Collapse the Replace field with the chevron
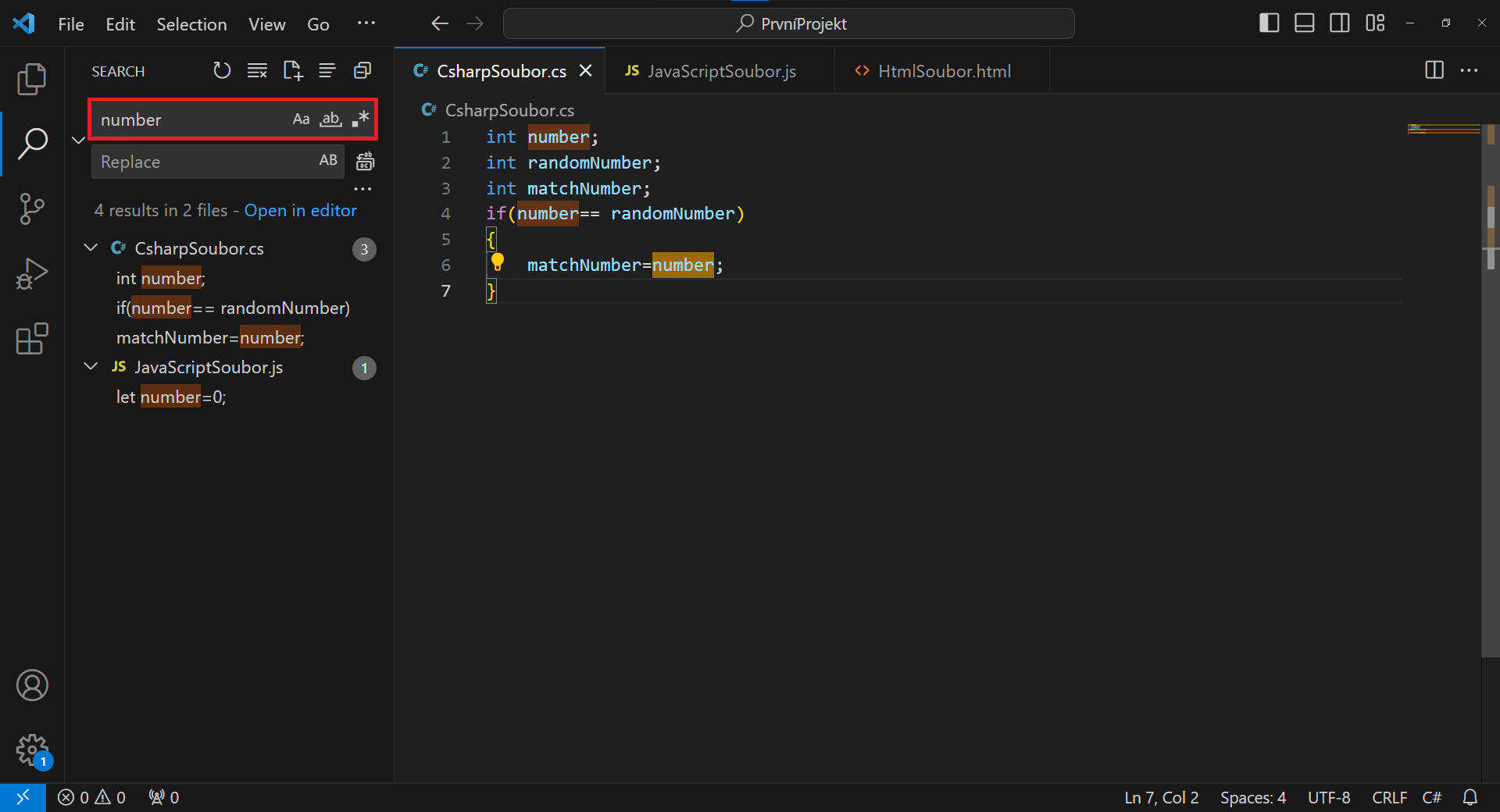The width and height of the screenshot is (1500, 812). tap(77, 140)
